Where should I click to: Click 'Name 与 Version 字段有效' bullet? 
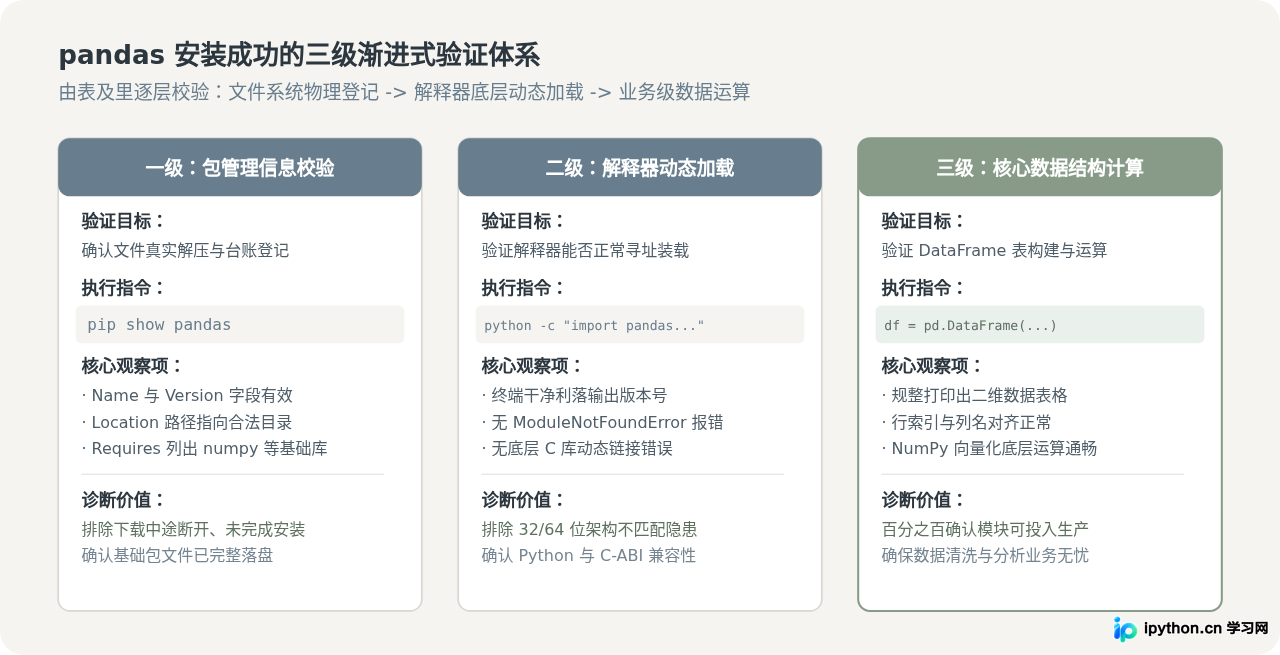(x=187, y=395)
